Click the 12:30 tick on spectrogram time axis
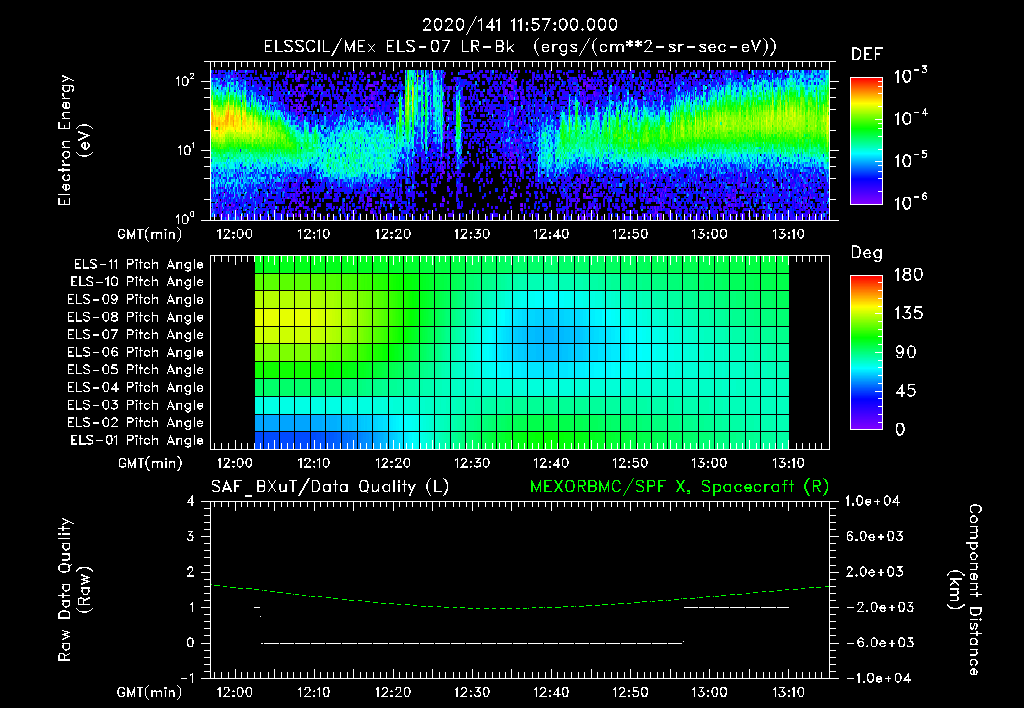1024x708 pixels. pos(472,234)
